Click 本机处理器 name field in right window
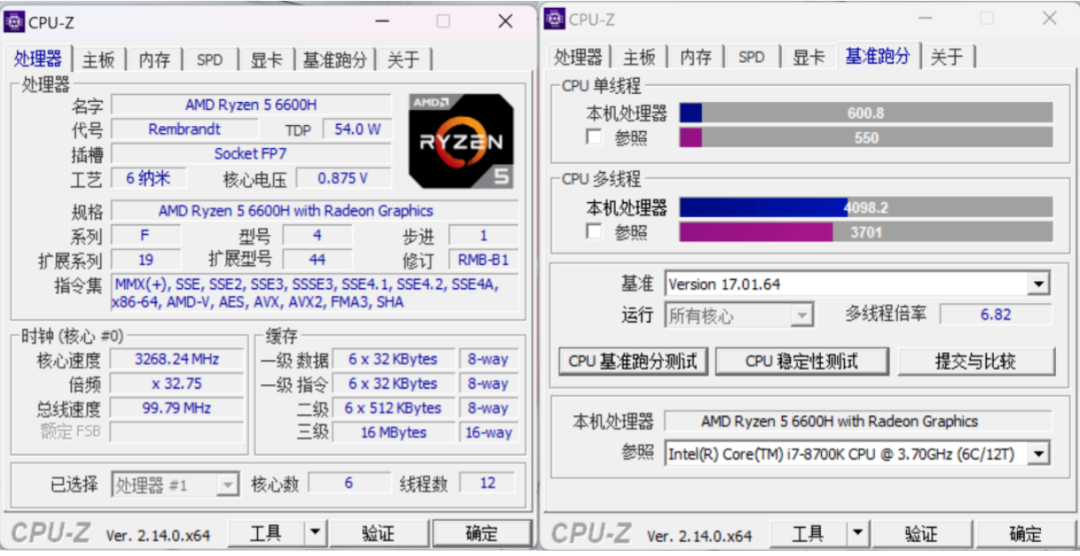The width and height of the screenshot is (1080, 556). coord(858,421)
